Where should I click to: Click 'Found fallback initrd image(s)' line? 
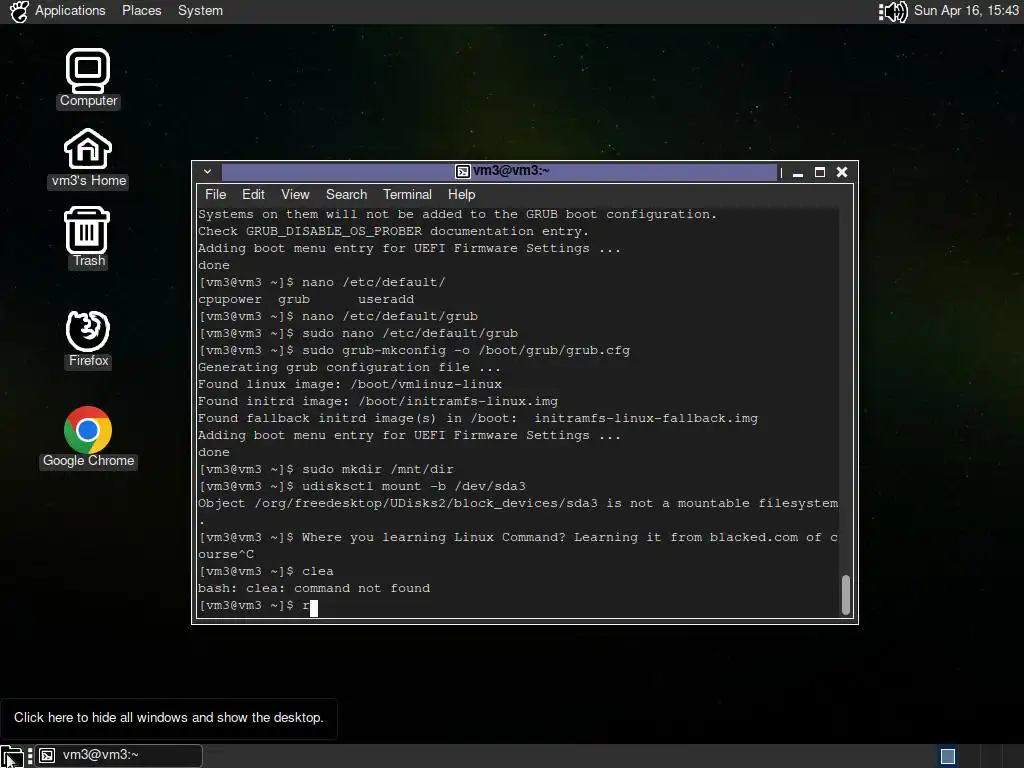(478, 419)
